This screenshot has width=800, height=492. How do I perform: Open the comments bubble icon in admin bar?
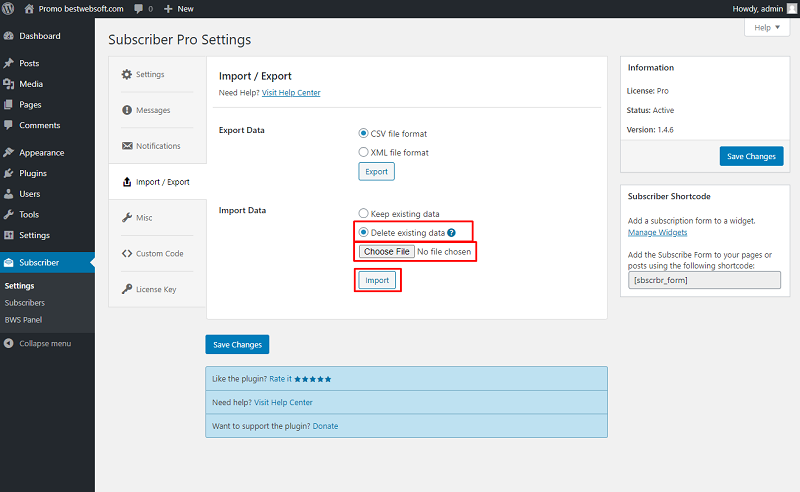coord(139,9)
